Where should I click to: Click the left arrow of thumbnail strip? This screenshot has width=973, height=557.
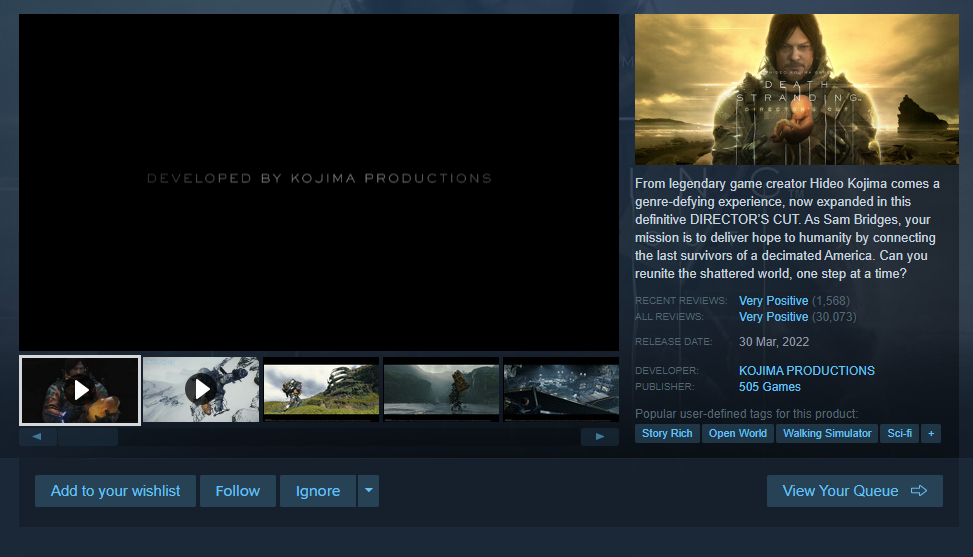pyautogui.click(x=37, y=437)
